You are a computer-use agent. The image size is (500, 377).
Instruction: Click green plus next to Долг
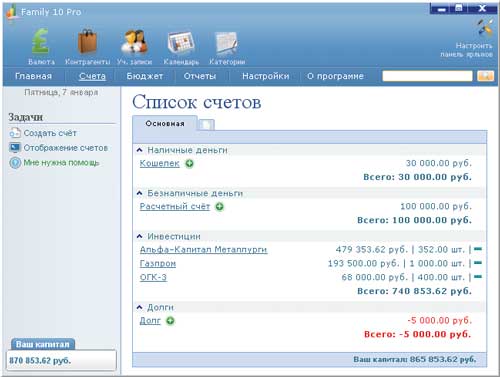(170, 321)
